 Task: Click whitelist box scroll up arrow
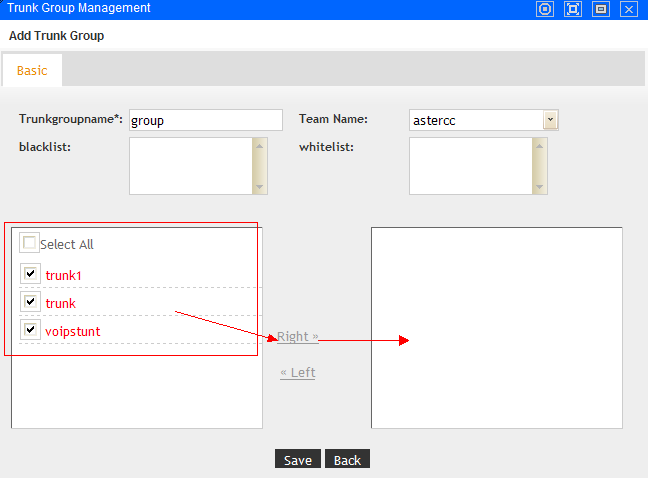coord(540,146)
